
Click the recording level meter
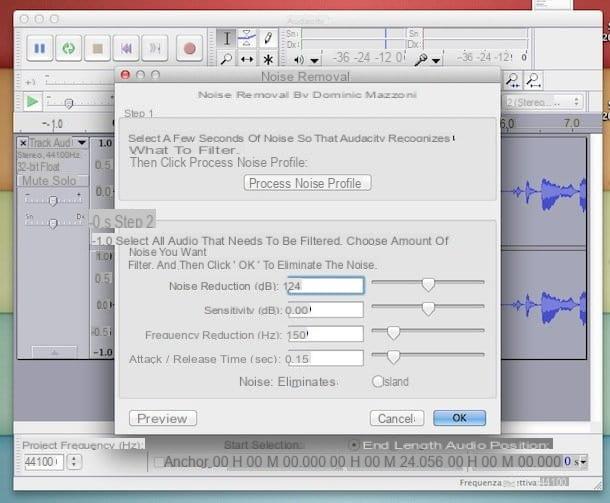tap(475, 39)
